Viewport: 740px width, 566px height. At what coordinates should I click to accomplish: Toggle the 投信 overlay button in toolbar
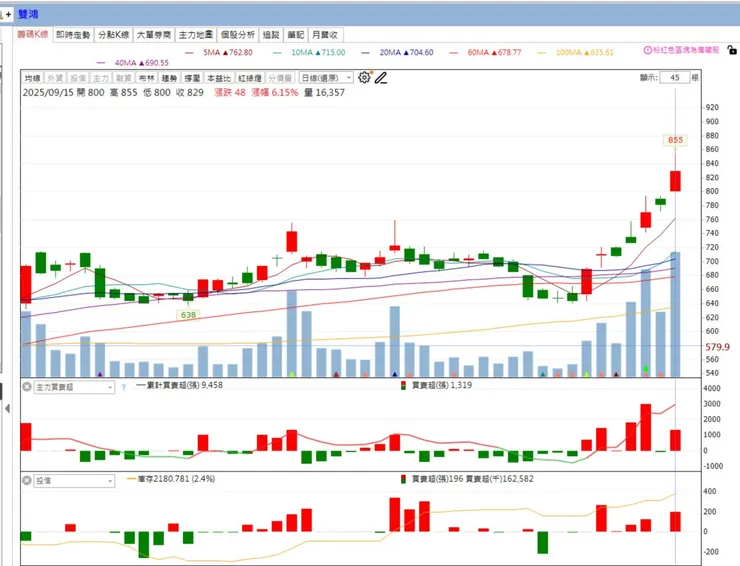[x=78, y=78]
